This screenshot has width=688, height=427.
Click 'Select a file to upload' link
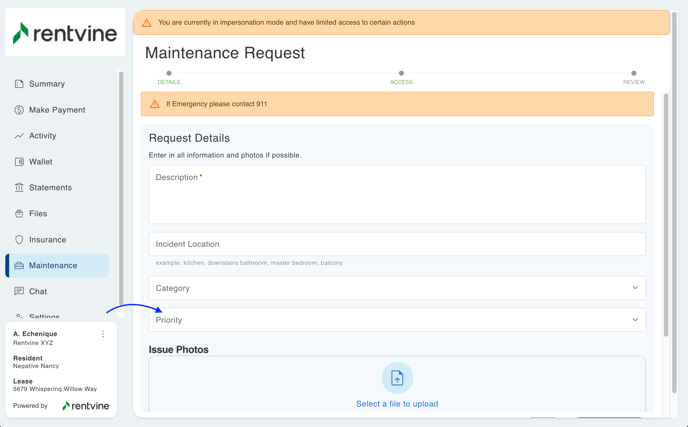point(397,404)
